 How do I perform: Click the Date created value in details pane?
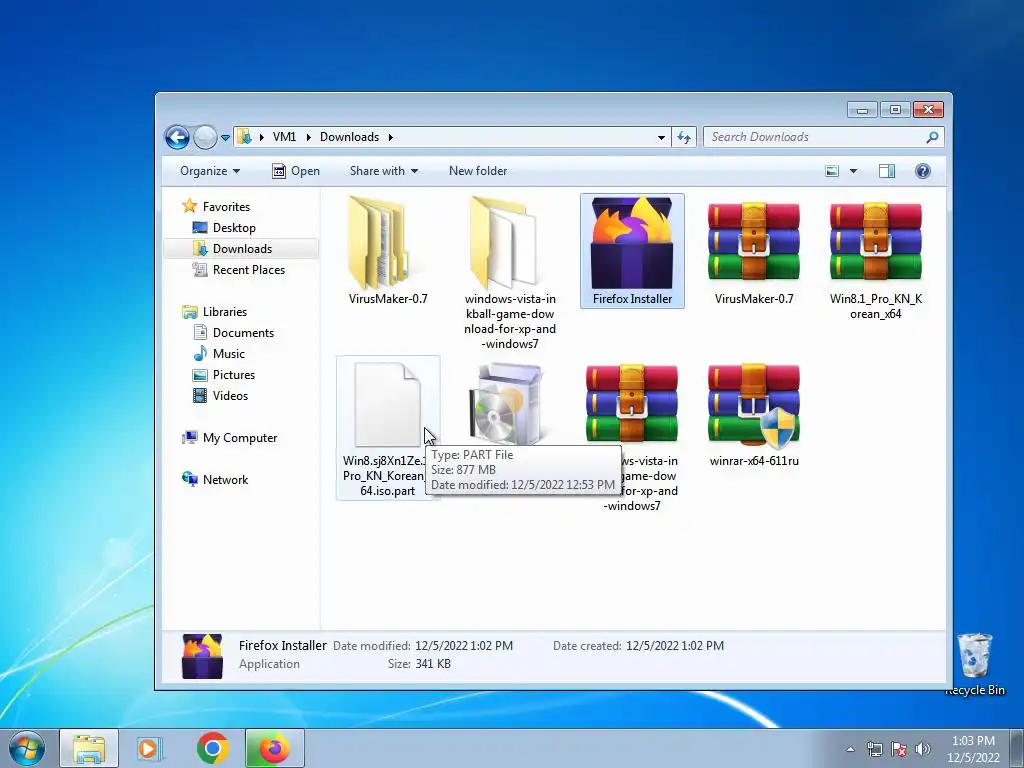[x=675, y=646]
